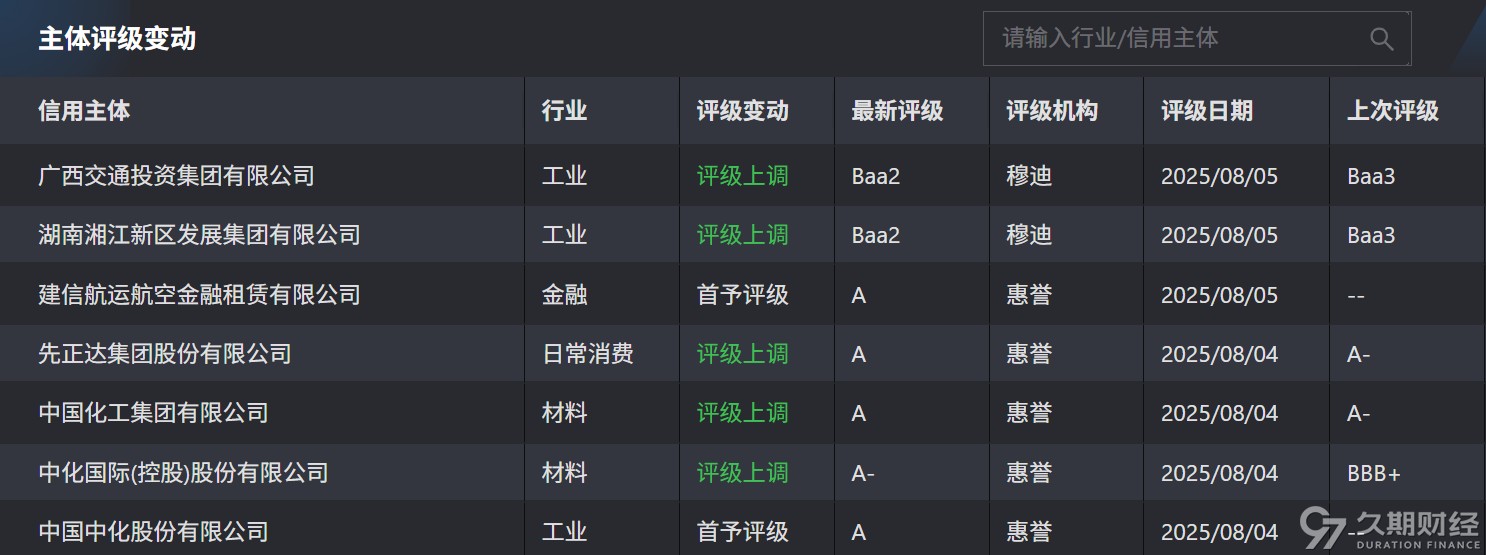Click the search magnifier icon

(x=1381, y=39)
